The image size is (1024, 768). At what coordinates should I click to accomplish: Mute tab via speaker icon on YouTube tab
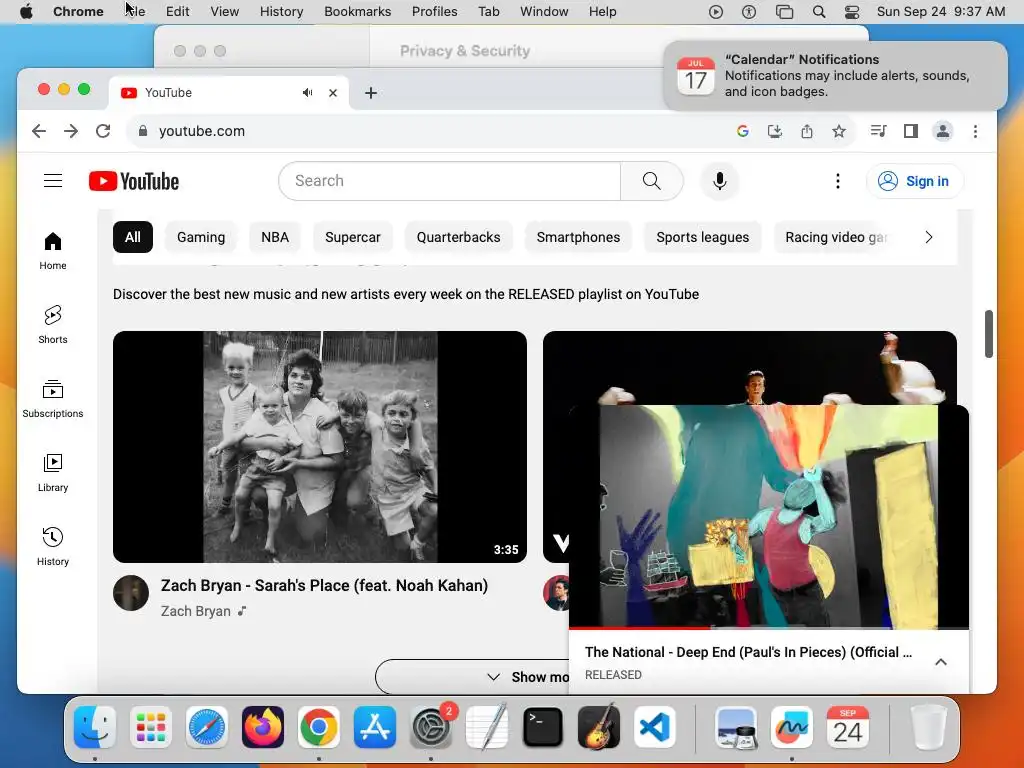point(308,93)
